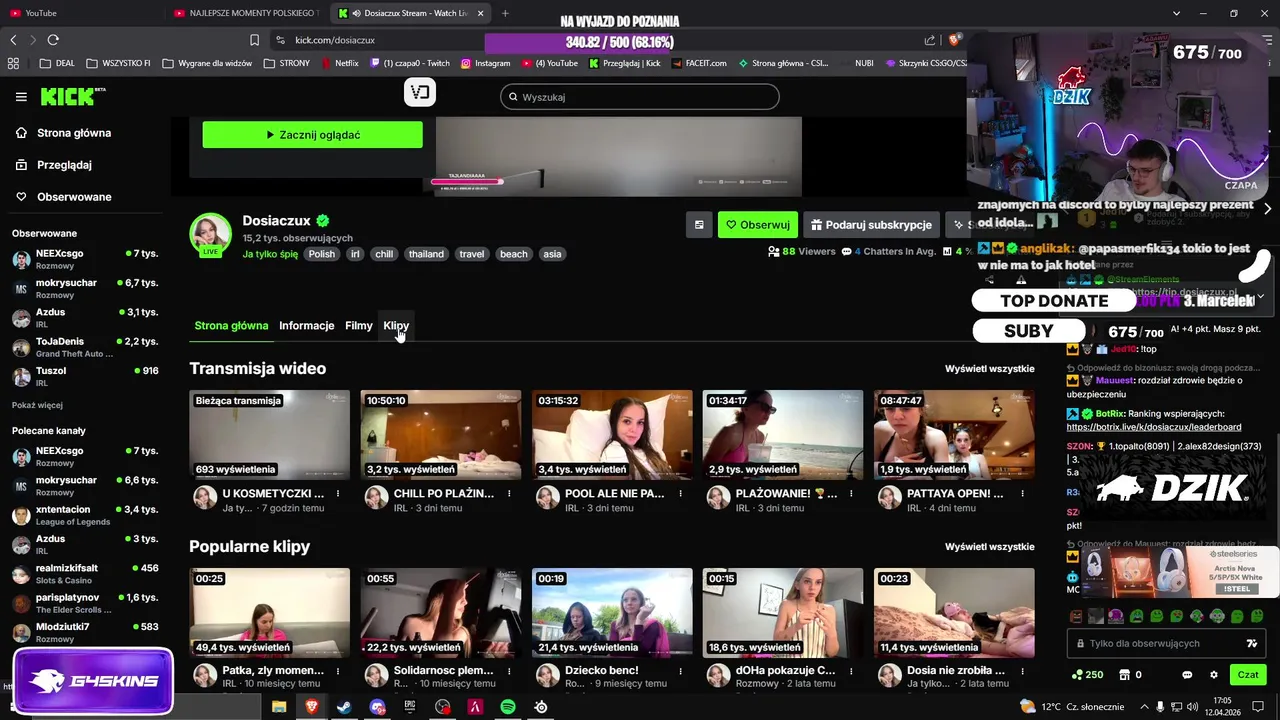
Task: Click the green Czat send button
Action: (x=1247, y=675)
